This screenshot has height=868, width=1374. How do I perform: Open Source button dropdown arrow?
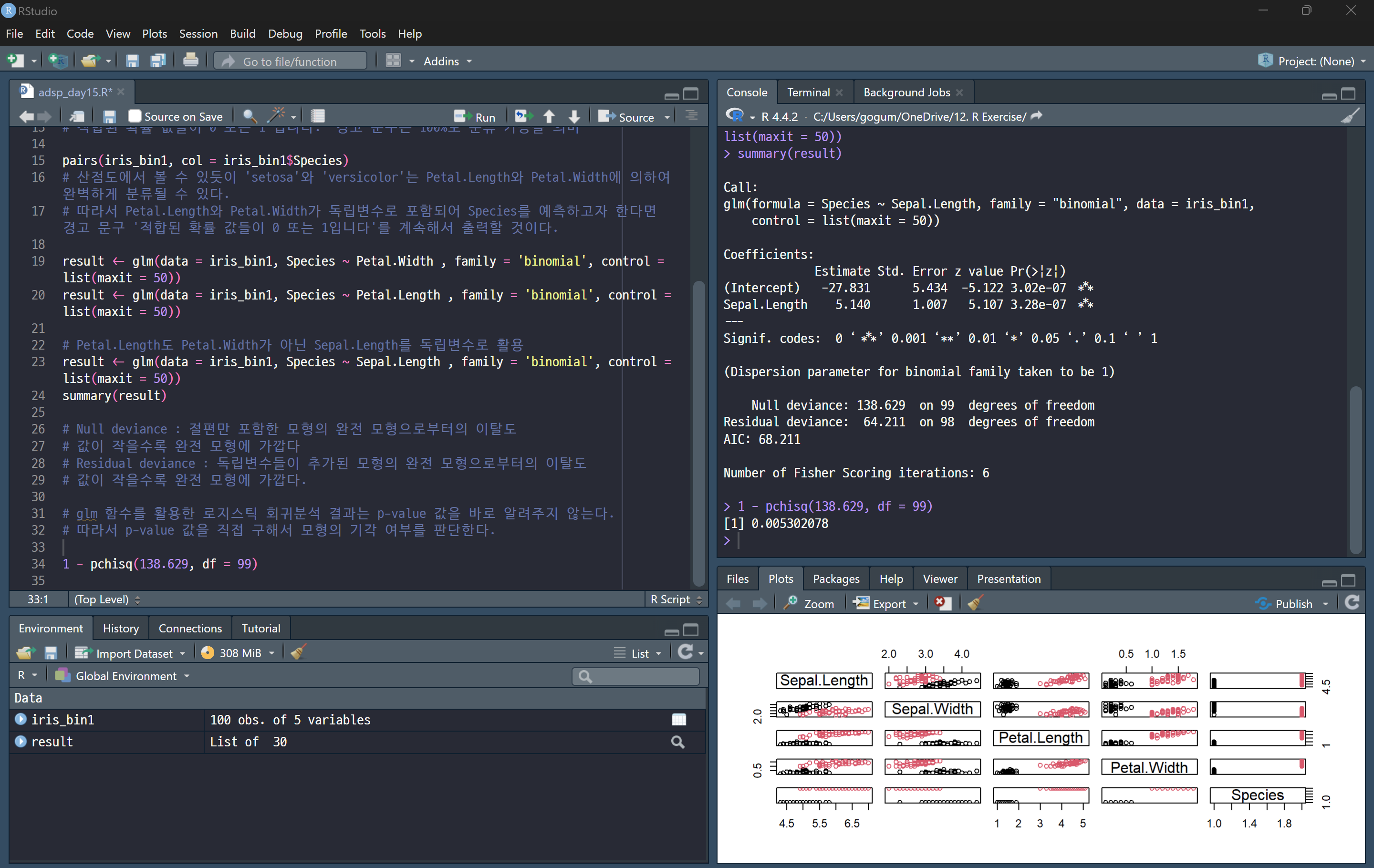[x=667, y=117]
